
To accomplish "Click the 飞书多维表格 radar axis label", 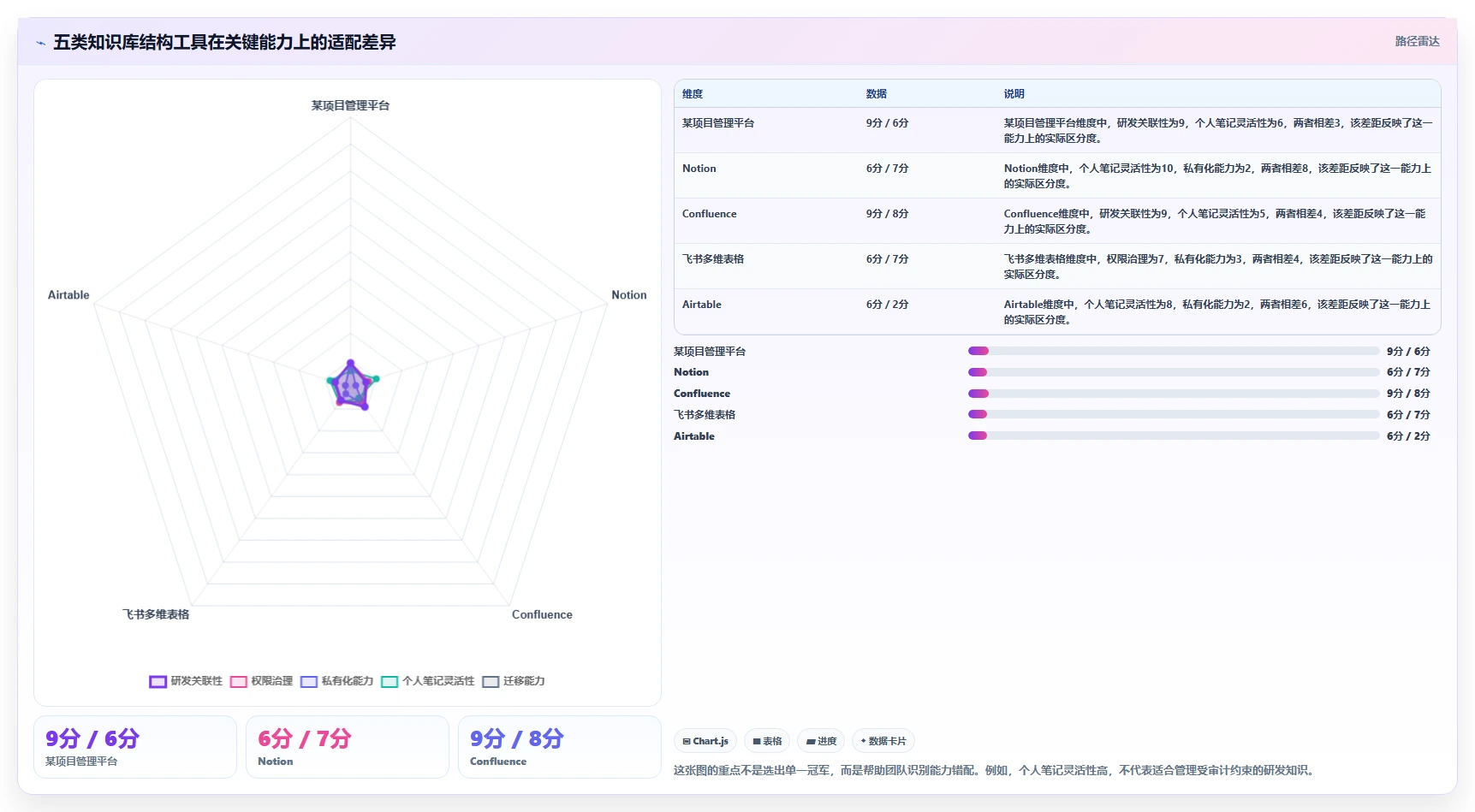I will point(156,614).
